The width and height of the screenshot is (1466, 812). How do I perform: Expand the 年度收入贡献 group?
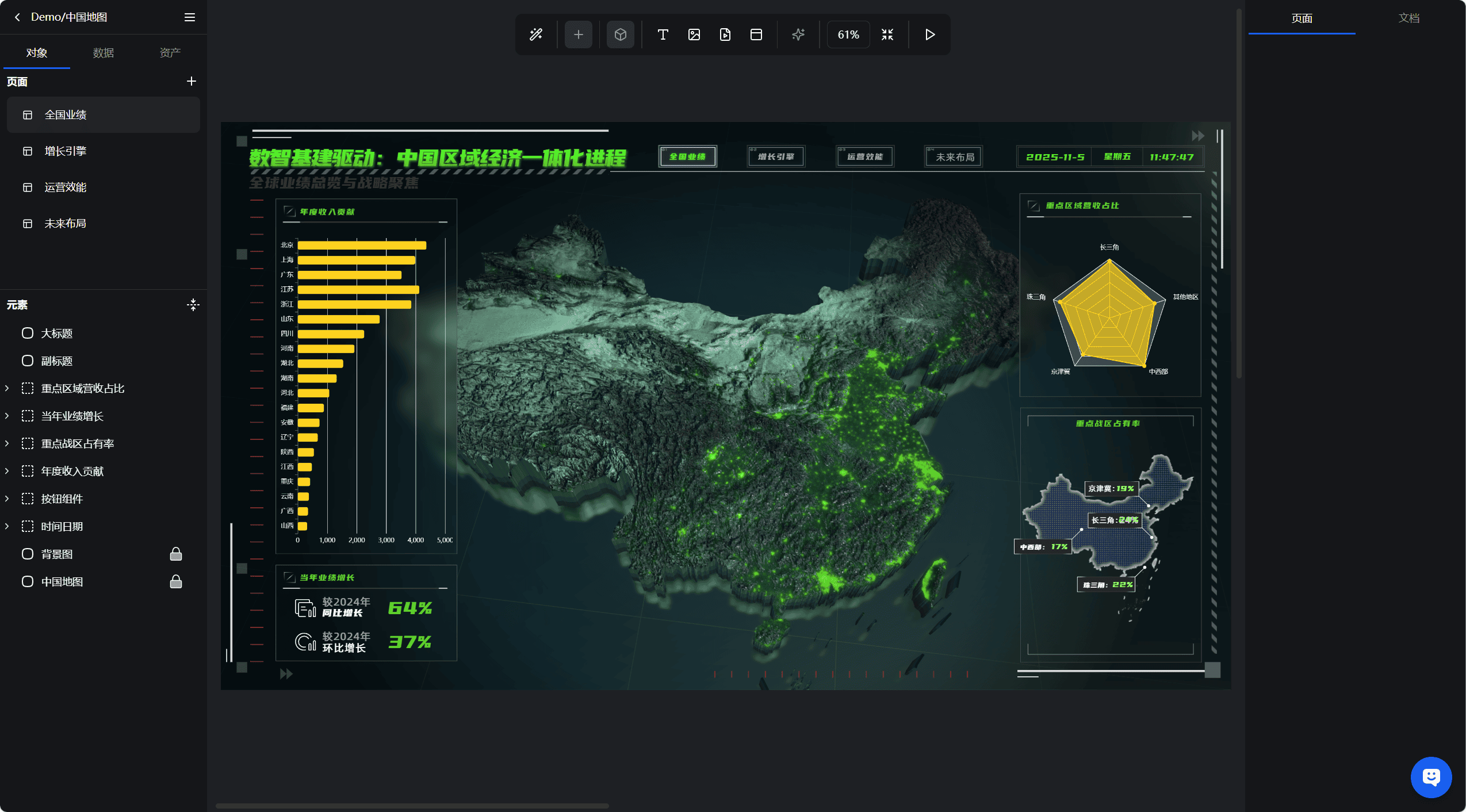coord(7,471)
